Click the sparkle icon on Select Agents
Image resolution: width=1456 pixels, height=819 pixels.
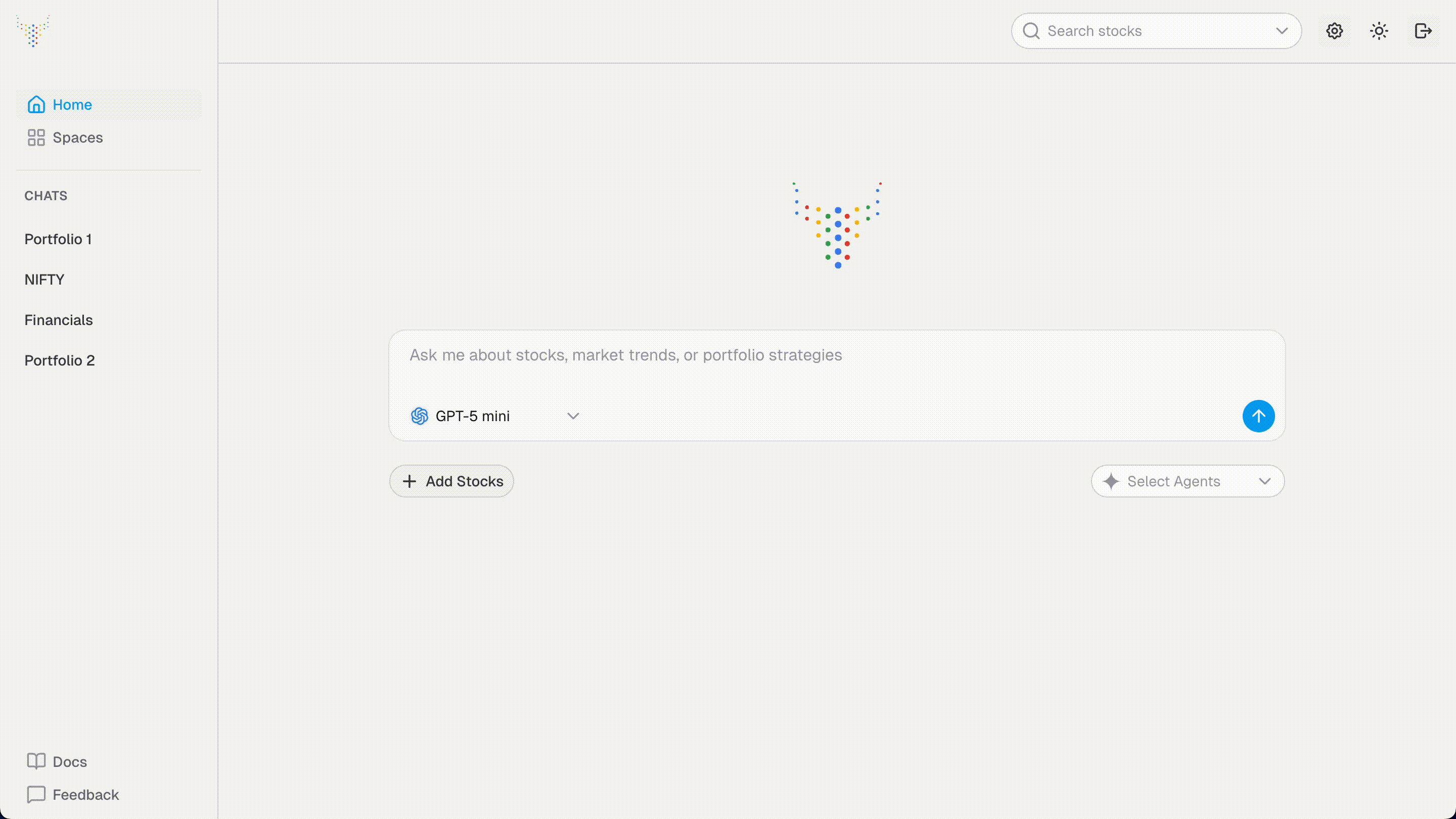pos(1111,481)
